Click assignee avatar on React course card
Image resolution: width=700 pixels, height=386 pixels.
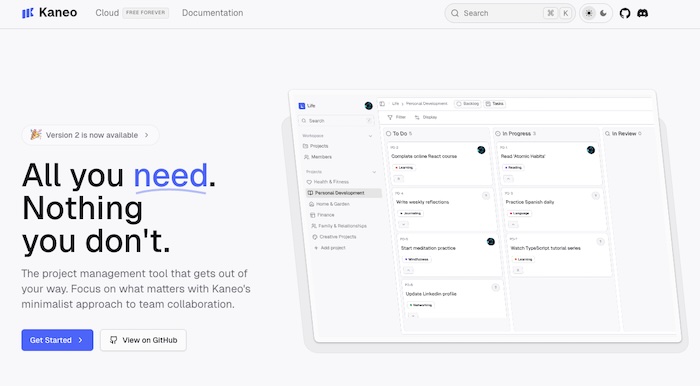pos(481,150)
